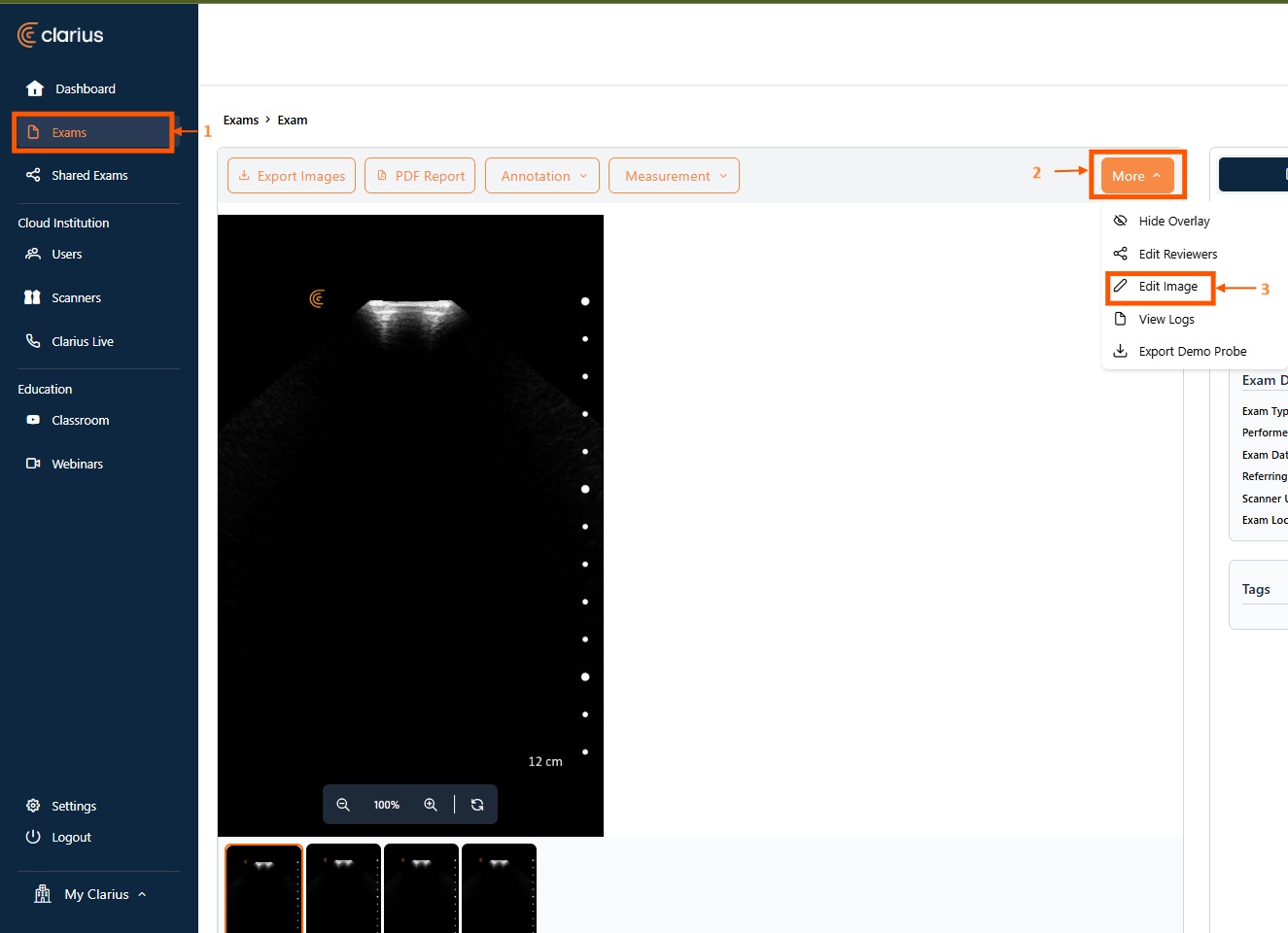Click the Export Demo Probe download icon

pos(1120,351)
